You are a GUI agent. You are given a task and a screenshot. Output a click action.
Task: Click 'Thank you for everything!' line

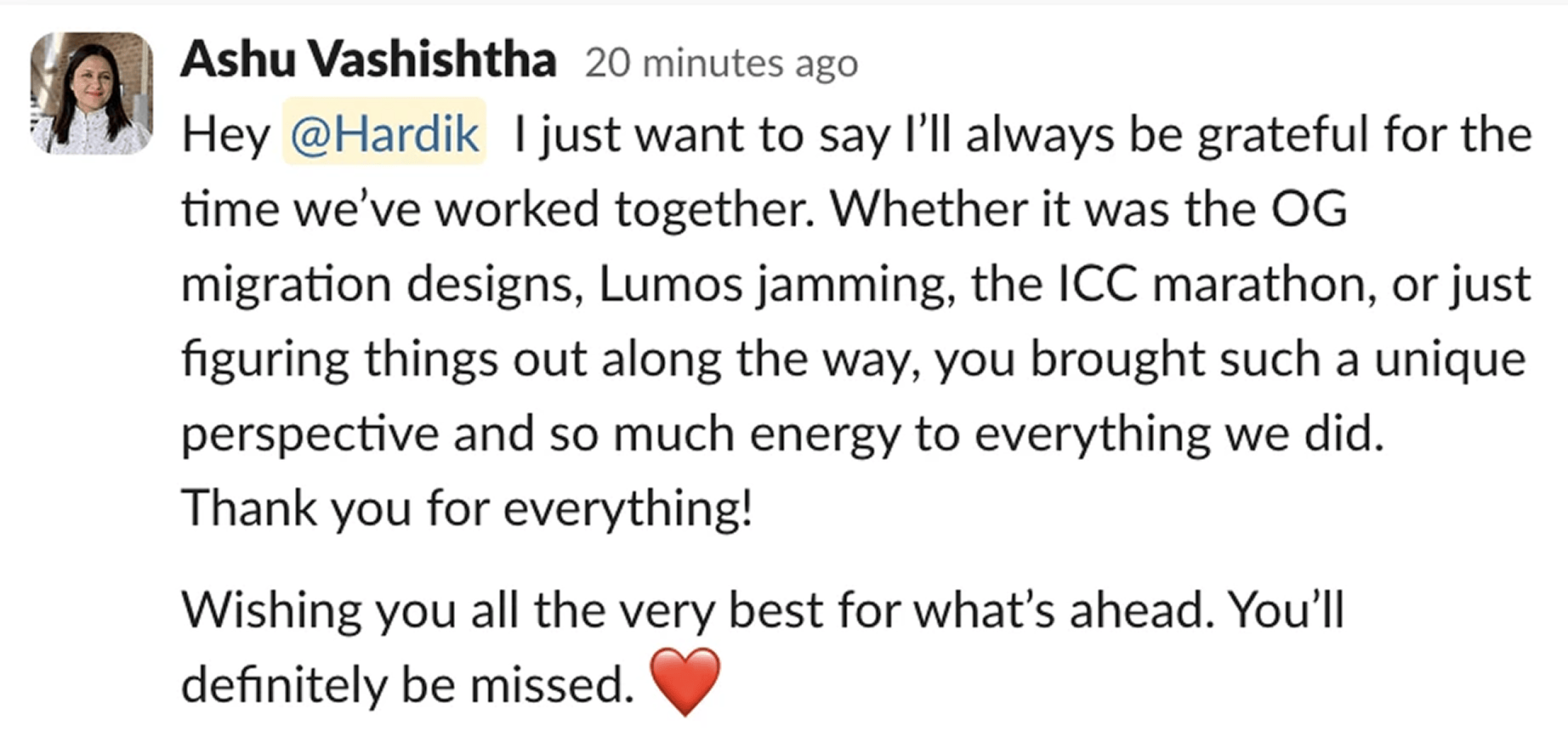pyautogui.click(x=467, y=508)
